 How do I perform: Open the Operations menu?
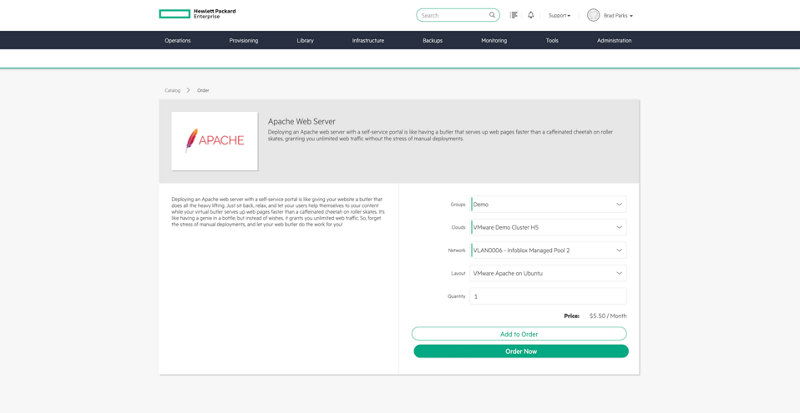click(178, 40)
